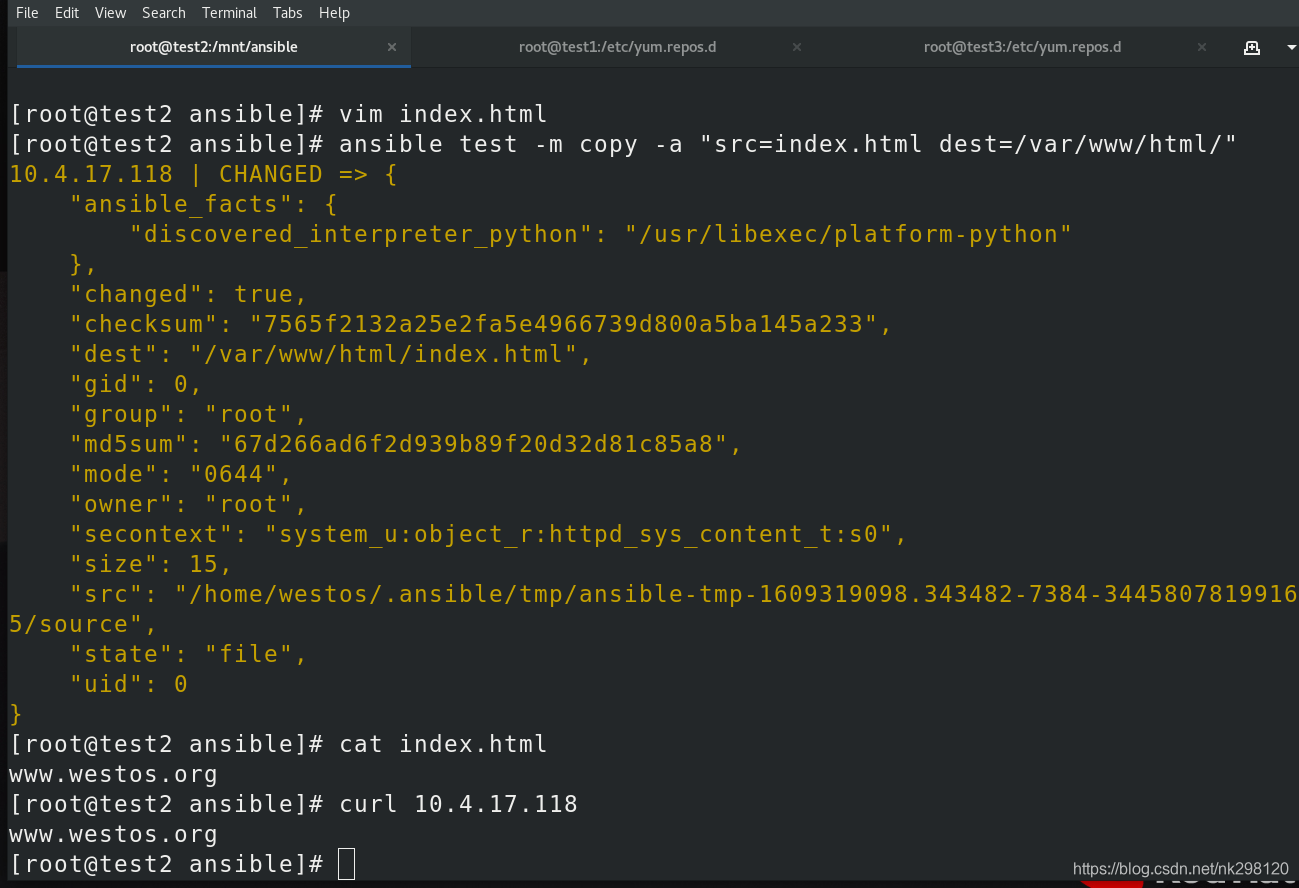Click the "changed": true line
The image size is (1299, 888).
tap(188, 294)
